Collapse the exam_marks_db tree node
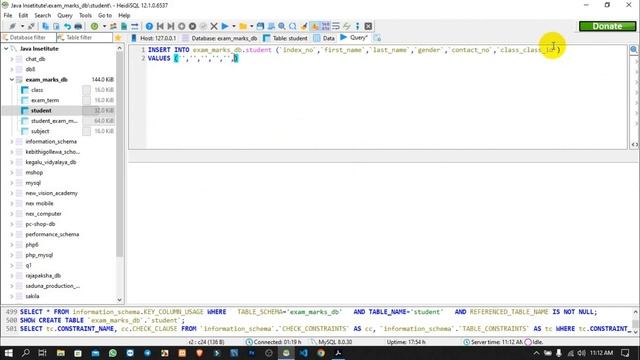Screen dimensions: 640x360 (x=12, y=80)
